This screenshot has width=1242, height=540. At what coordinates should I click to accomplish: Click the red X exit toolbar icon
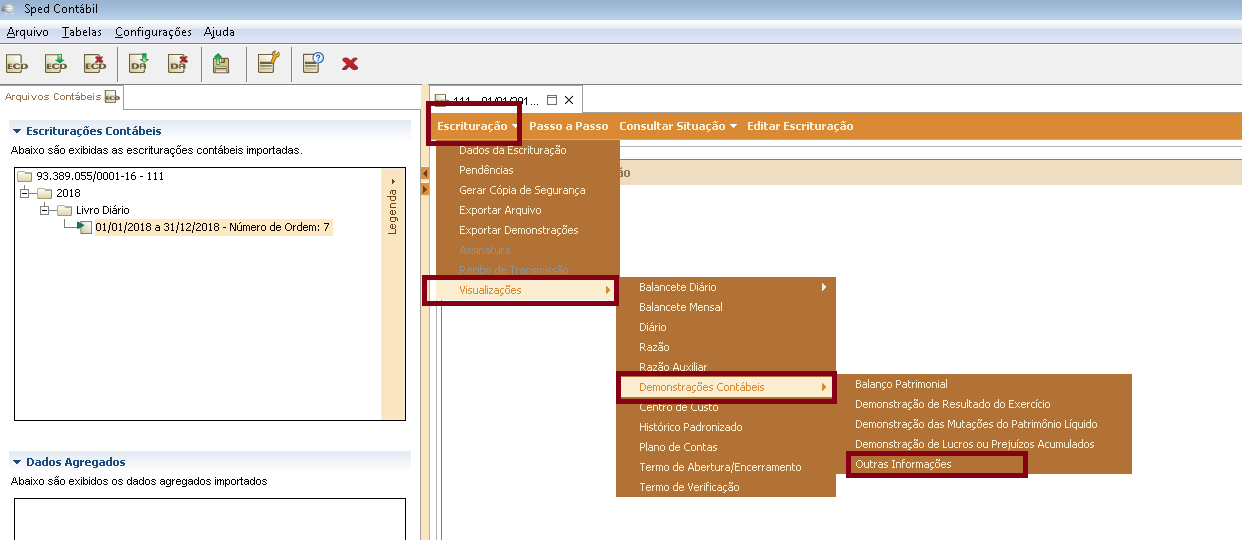pos(350,64)
